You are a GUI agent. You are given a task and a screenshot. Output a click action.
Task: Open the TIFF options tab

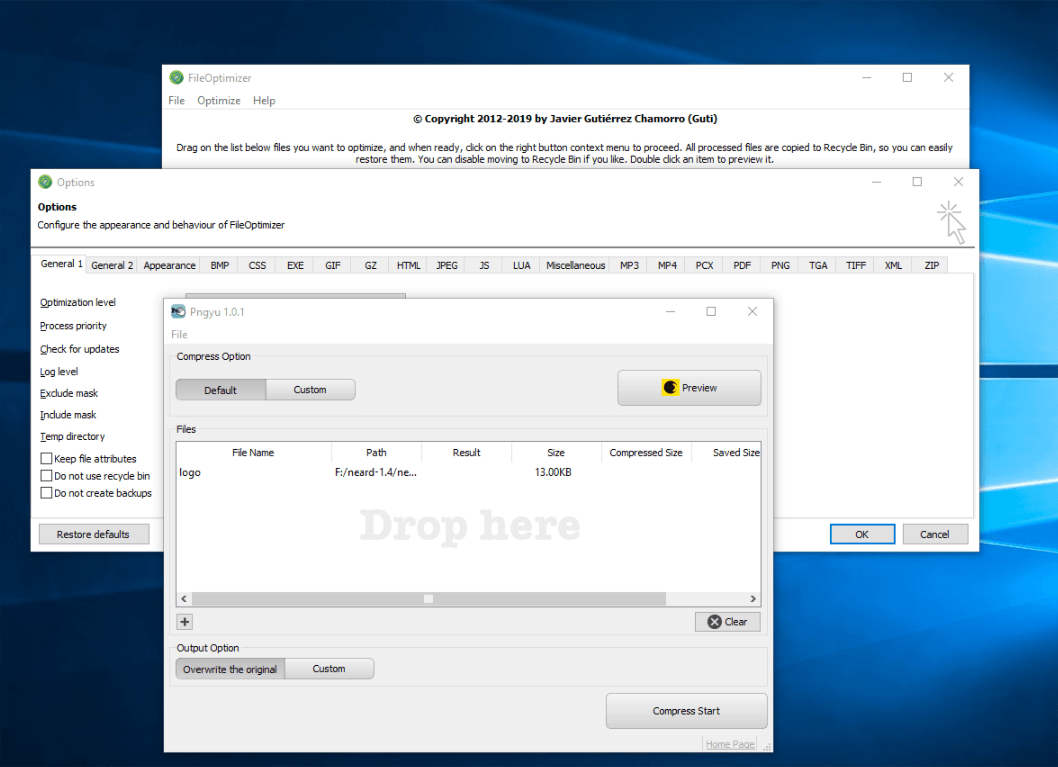856,266
